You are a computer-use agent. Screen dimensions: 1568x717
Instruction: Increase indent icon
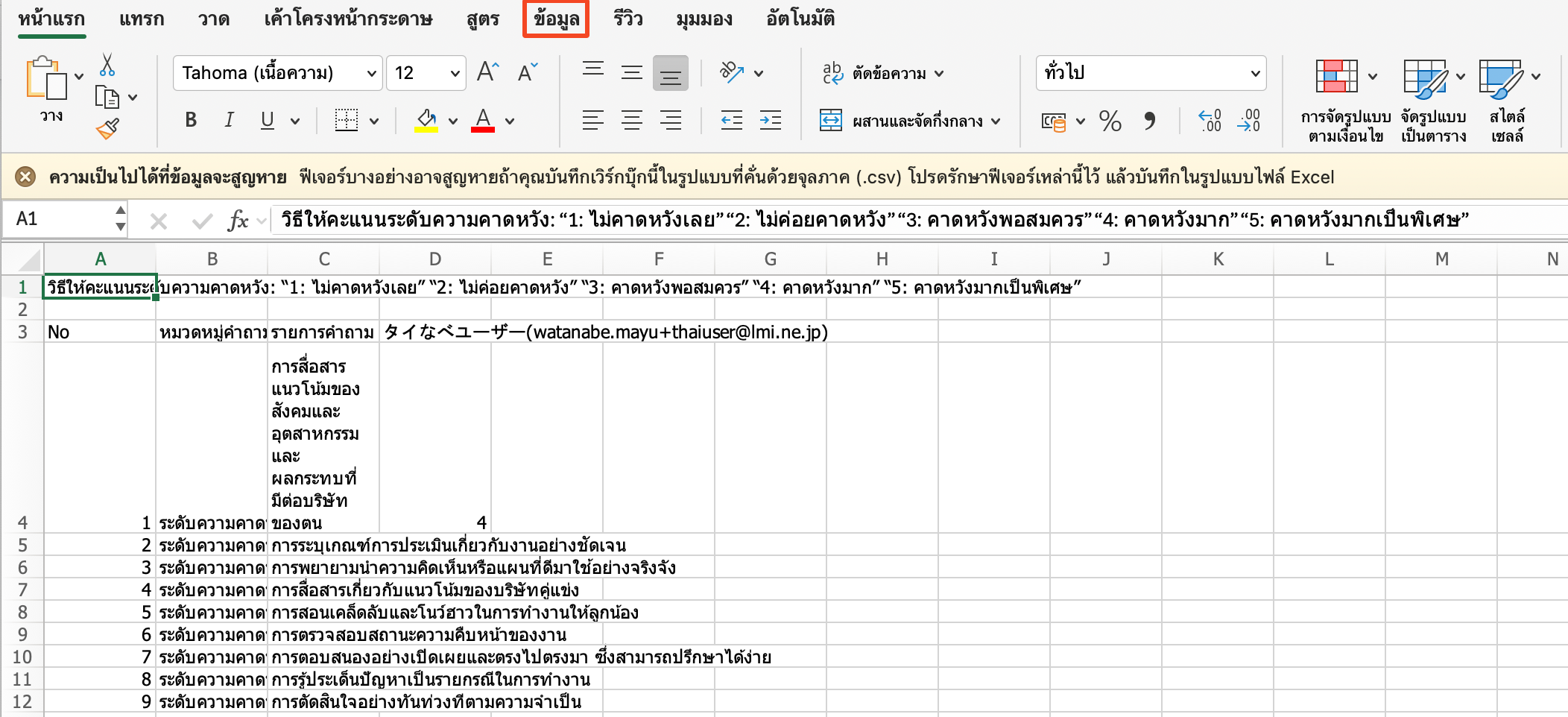(770, 120)
